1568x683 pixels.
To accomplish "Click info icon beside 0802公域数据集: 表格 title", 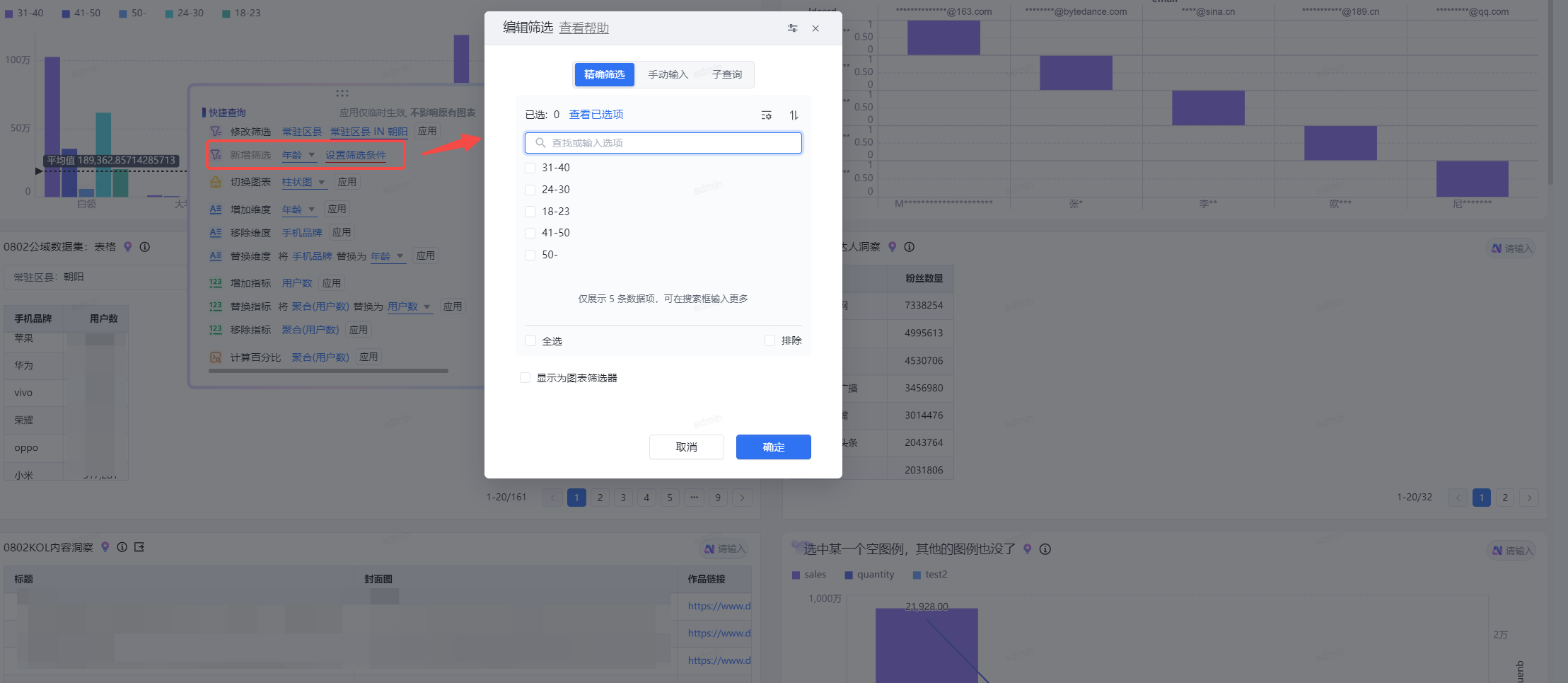I will pos(145,247).
